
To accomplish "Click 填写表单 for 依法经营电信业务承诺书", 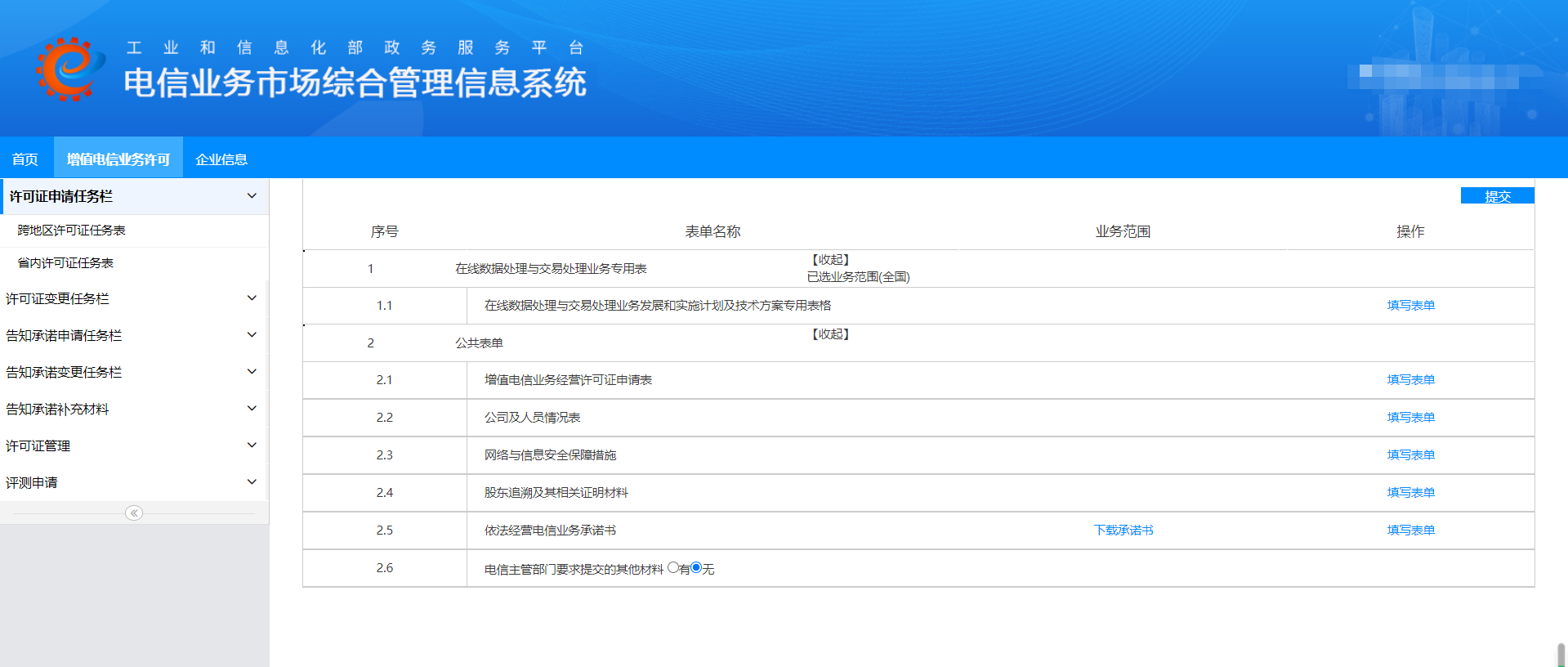I will pos(1410,530).
